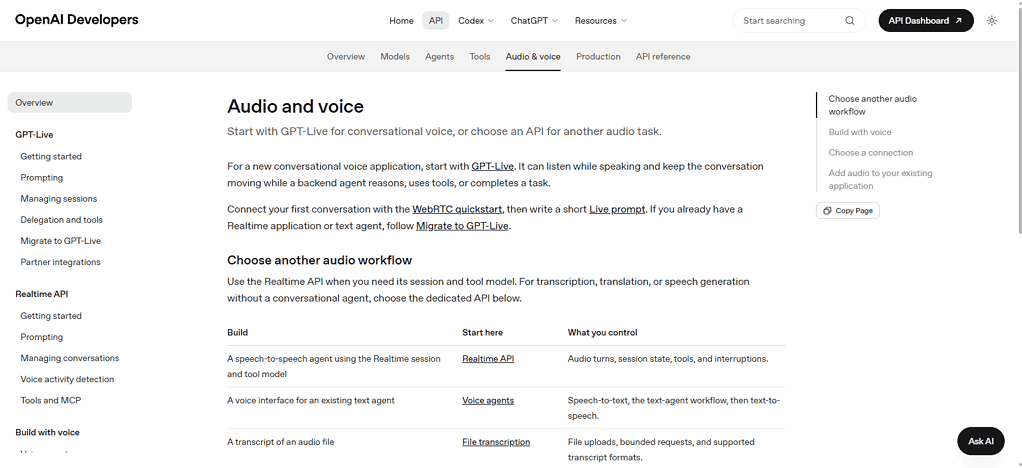Select the Audio & voice tab
The image size is (1022, 468).
coord(533,57)
